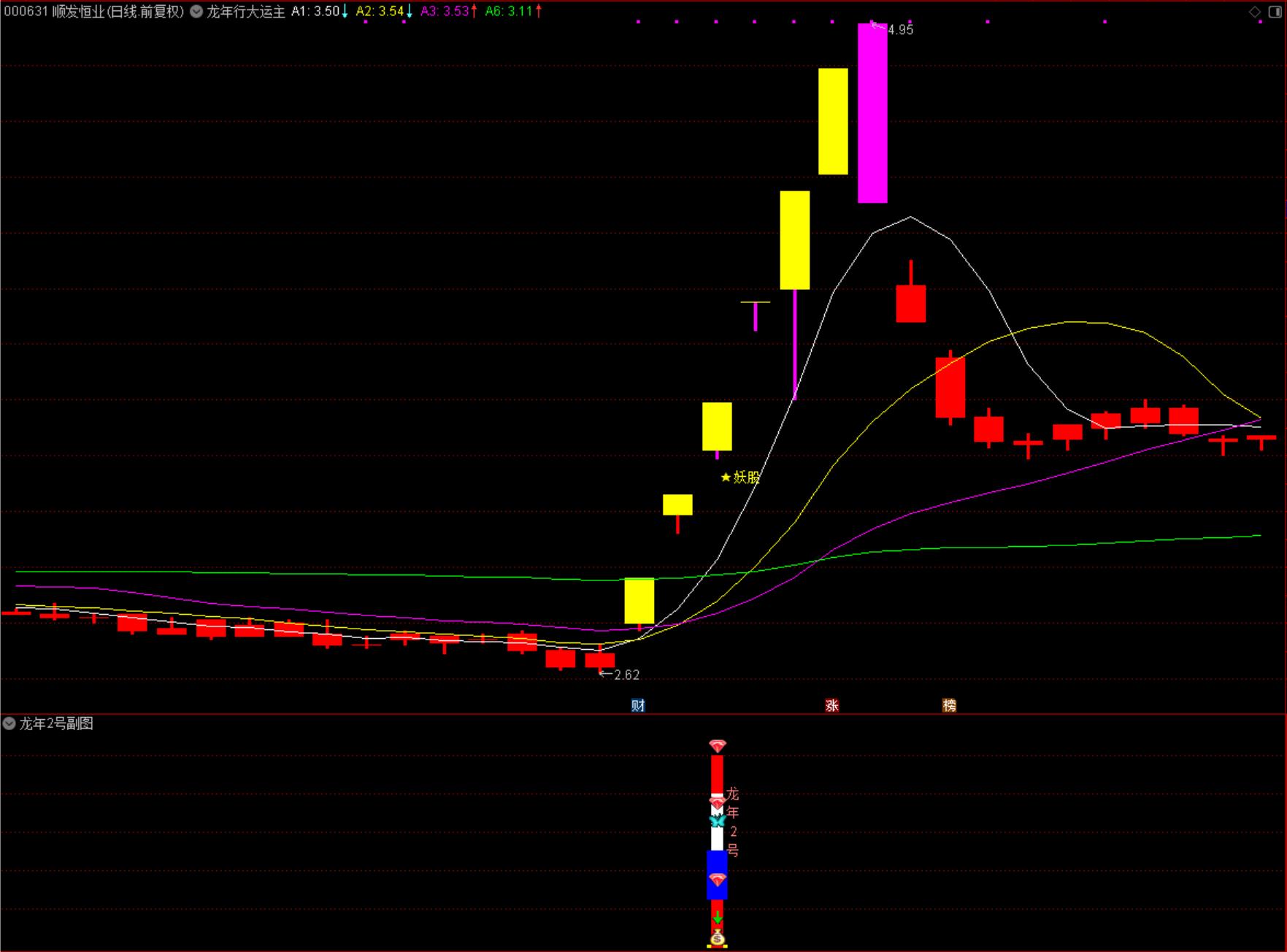This screenshot has height=952, width=1287.
Task: Expand the 龙年2号副图 indicator dropdown
Action: 9,723
